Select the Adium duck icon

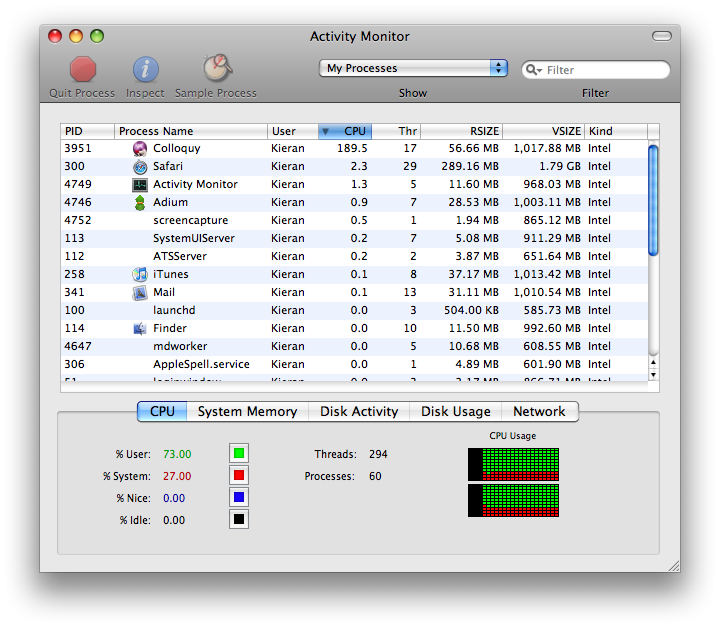pyautogui.click(x=140, y=203)
